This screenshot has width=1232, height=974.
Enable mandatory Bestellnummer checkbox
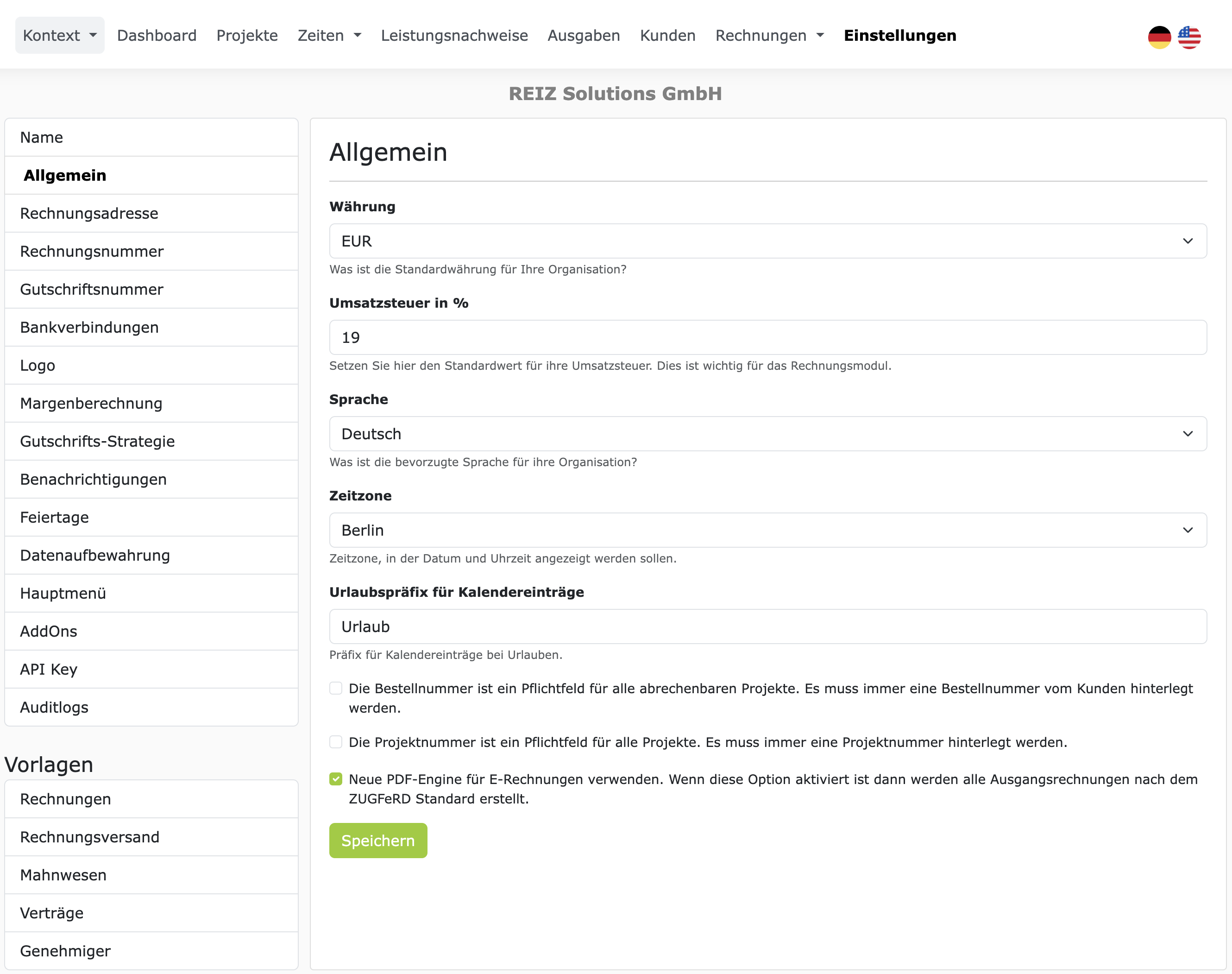[x=336, y=688]
